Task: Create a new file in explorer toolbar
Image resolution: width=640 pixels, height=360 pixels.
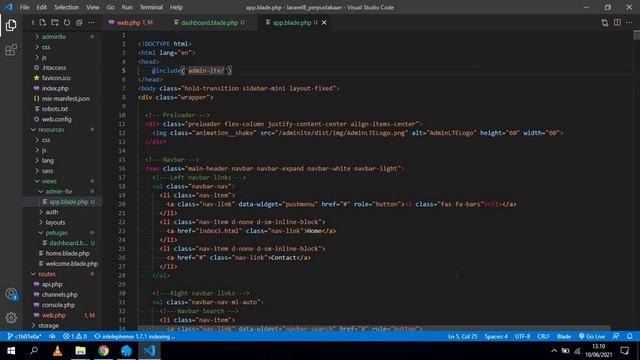Action: pos(43,22)
